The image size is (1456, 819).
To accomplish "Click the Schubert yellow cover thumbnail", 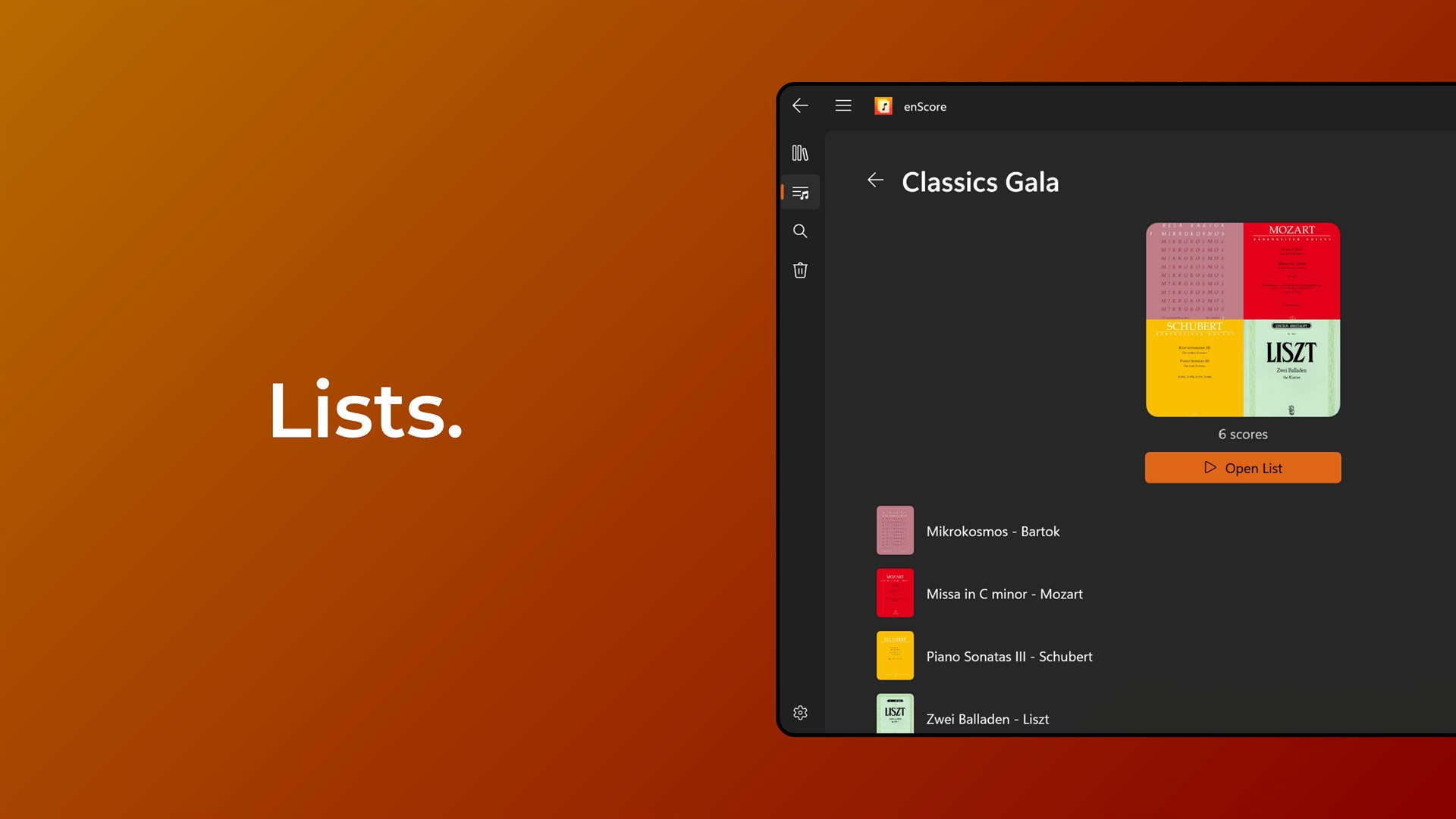I will [x=895, y=656].
